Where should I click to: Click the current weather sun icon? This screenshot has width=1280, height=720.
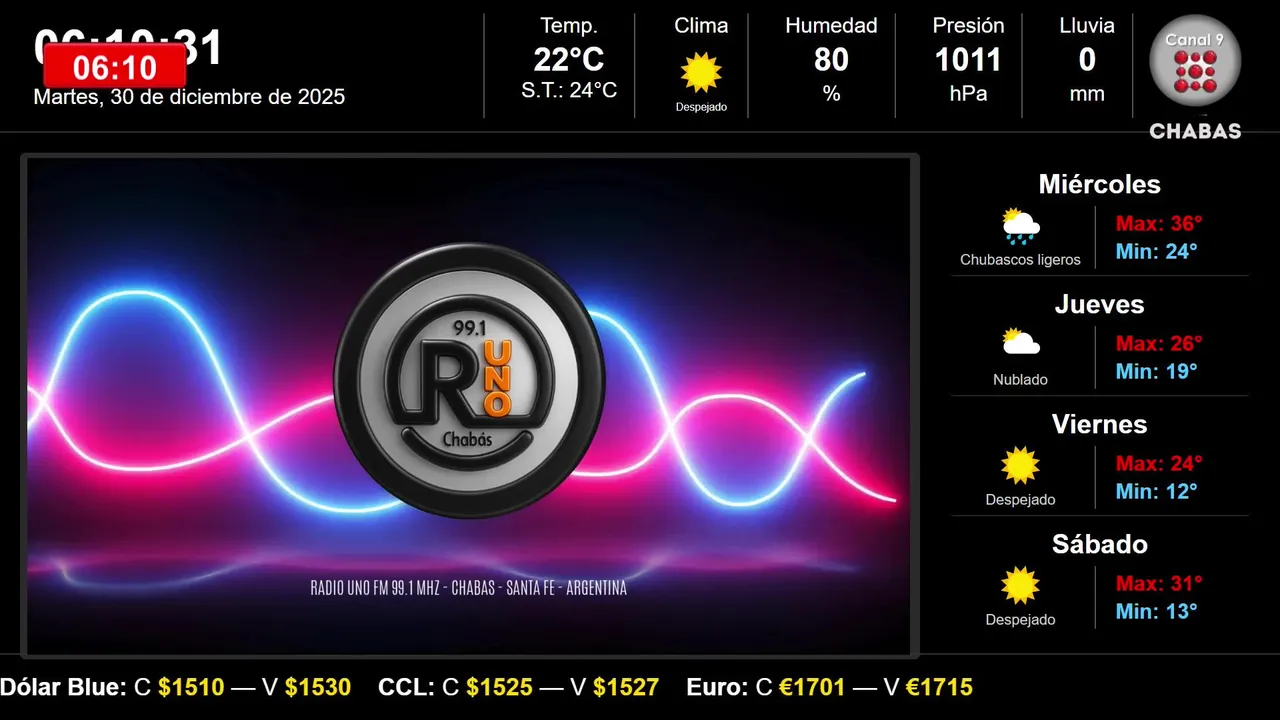click(701, 72)
